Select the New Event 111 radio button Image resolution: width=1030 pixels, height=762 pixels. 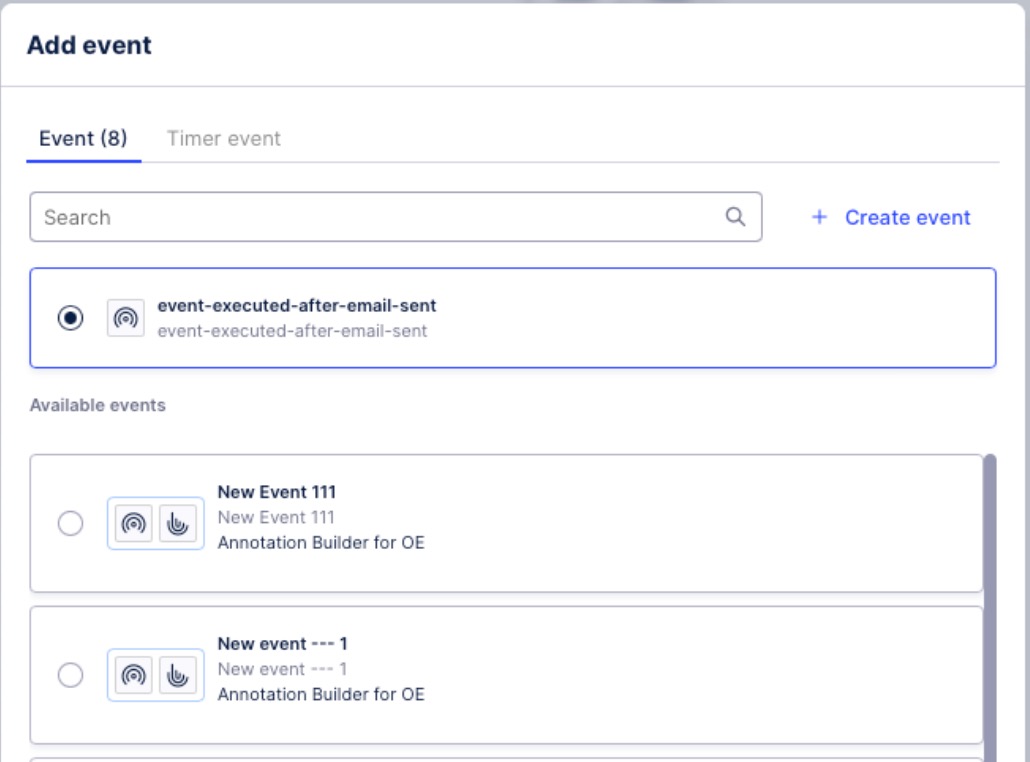click(x=71, y=524)
